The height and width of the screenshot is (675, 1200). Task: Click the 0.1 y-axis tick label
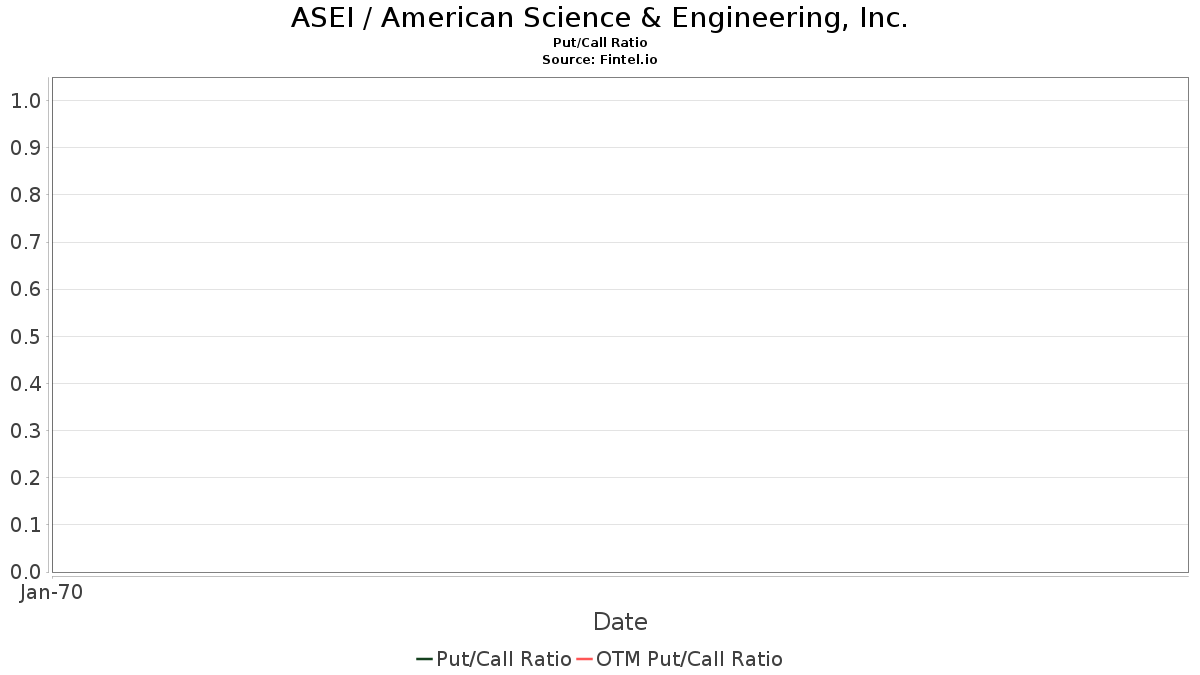pyautogui.click(x=25, y=525)
